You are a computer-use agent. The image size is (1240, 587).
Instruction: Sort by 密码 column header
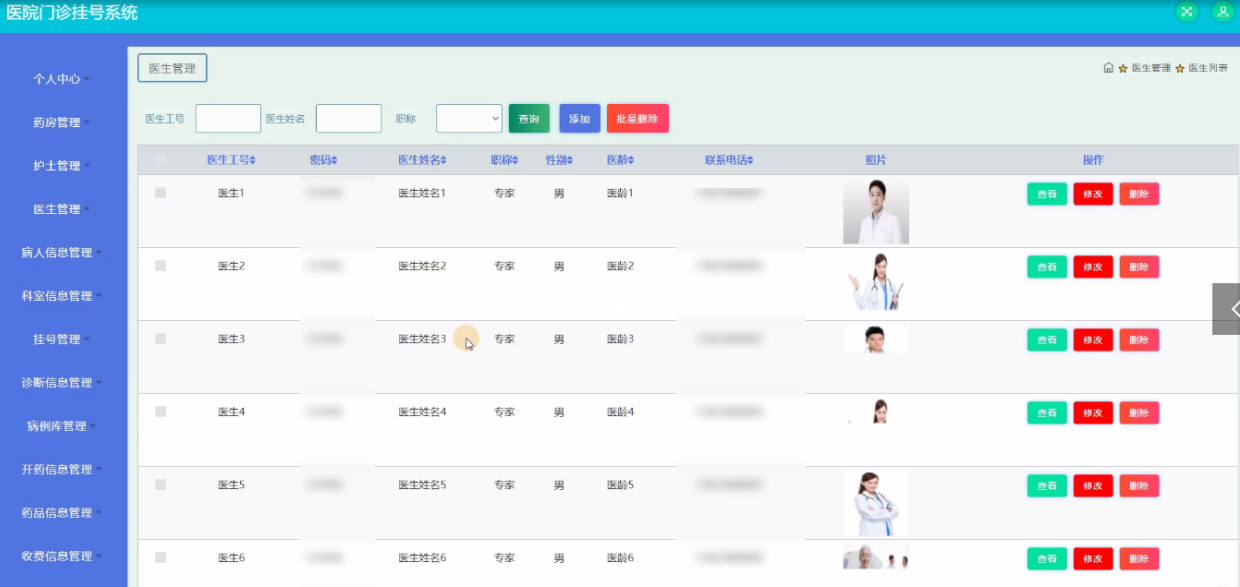[323, 160]
